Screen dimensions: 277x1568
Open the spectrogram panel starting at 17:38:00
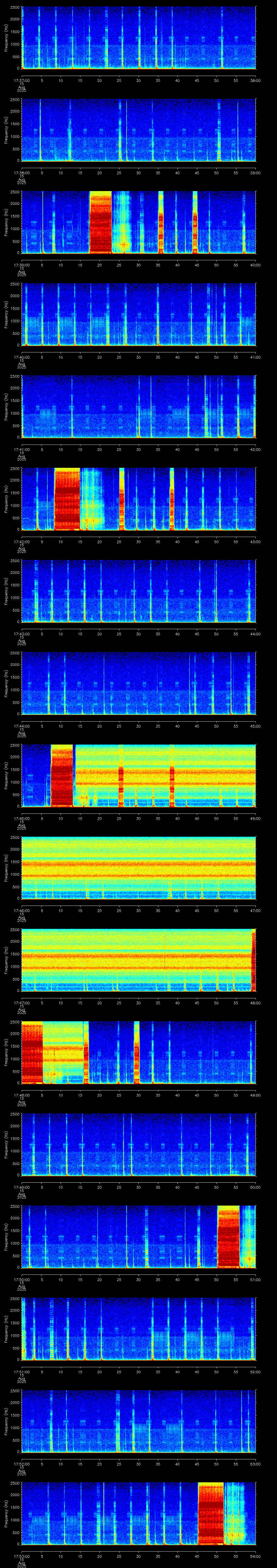tap(138, 130)
